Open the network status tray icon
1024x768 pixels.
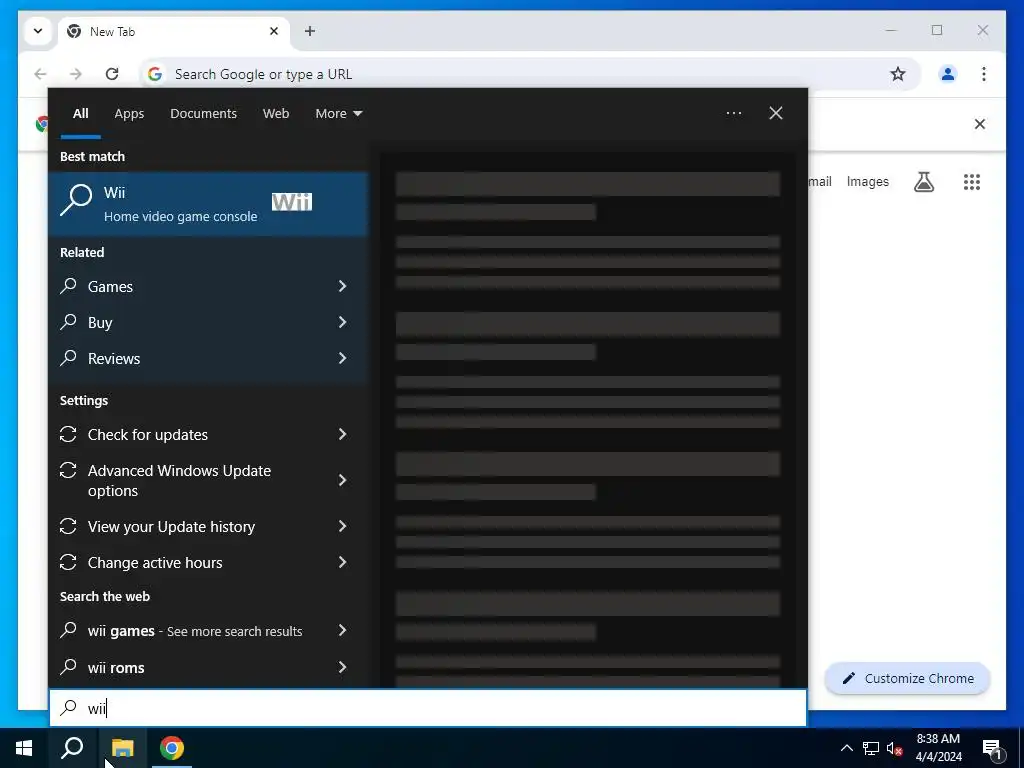click(x=871, y=748)
